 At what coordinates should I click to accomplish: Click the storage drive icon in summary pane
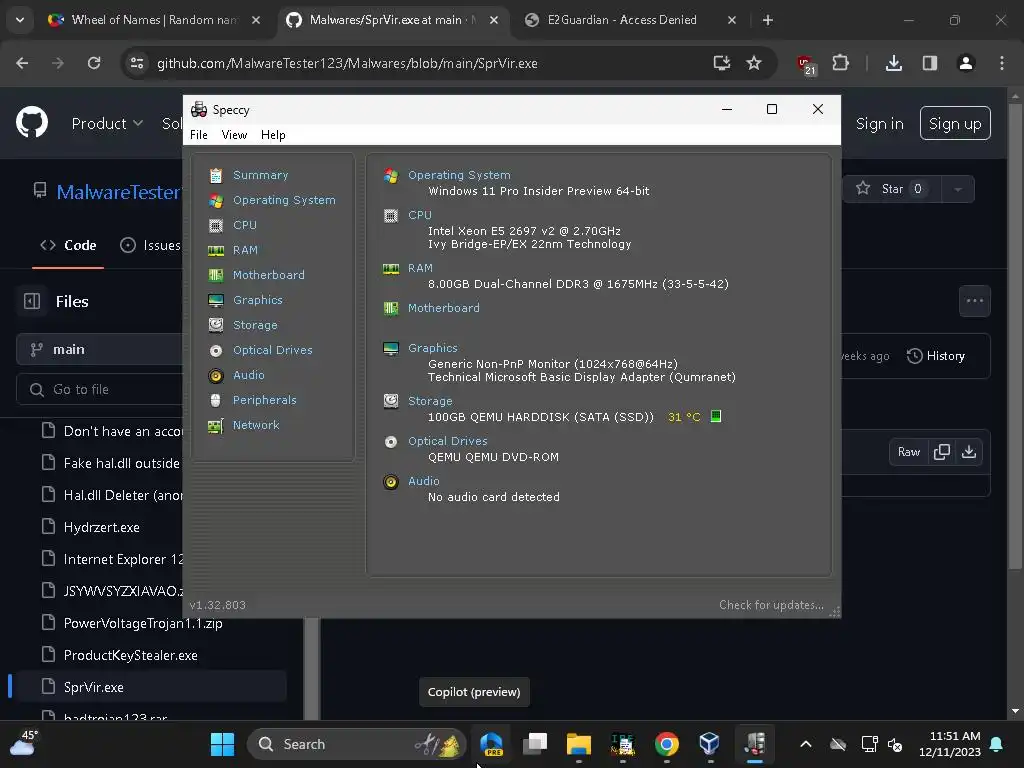click(391, 401)
